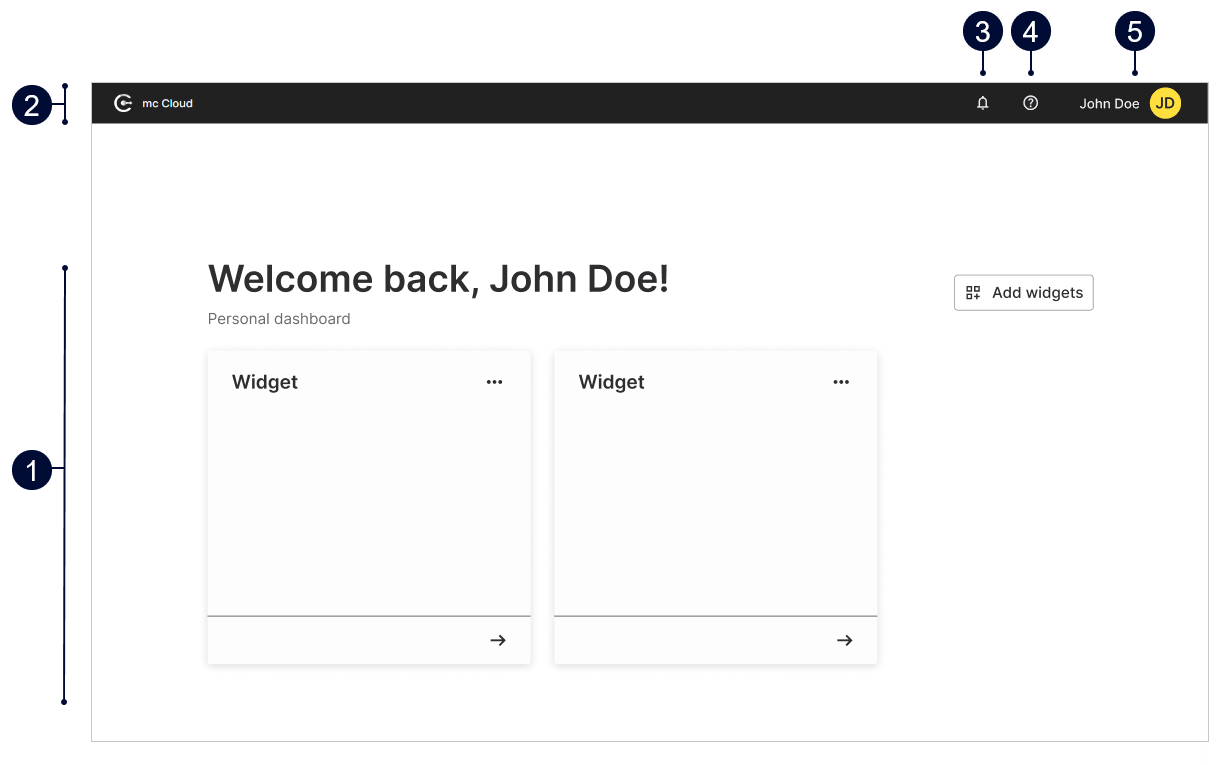The width and height of the screenshot is (1224, 765).
Task: Click callout marker number 1
Action: tap(32, 470)
